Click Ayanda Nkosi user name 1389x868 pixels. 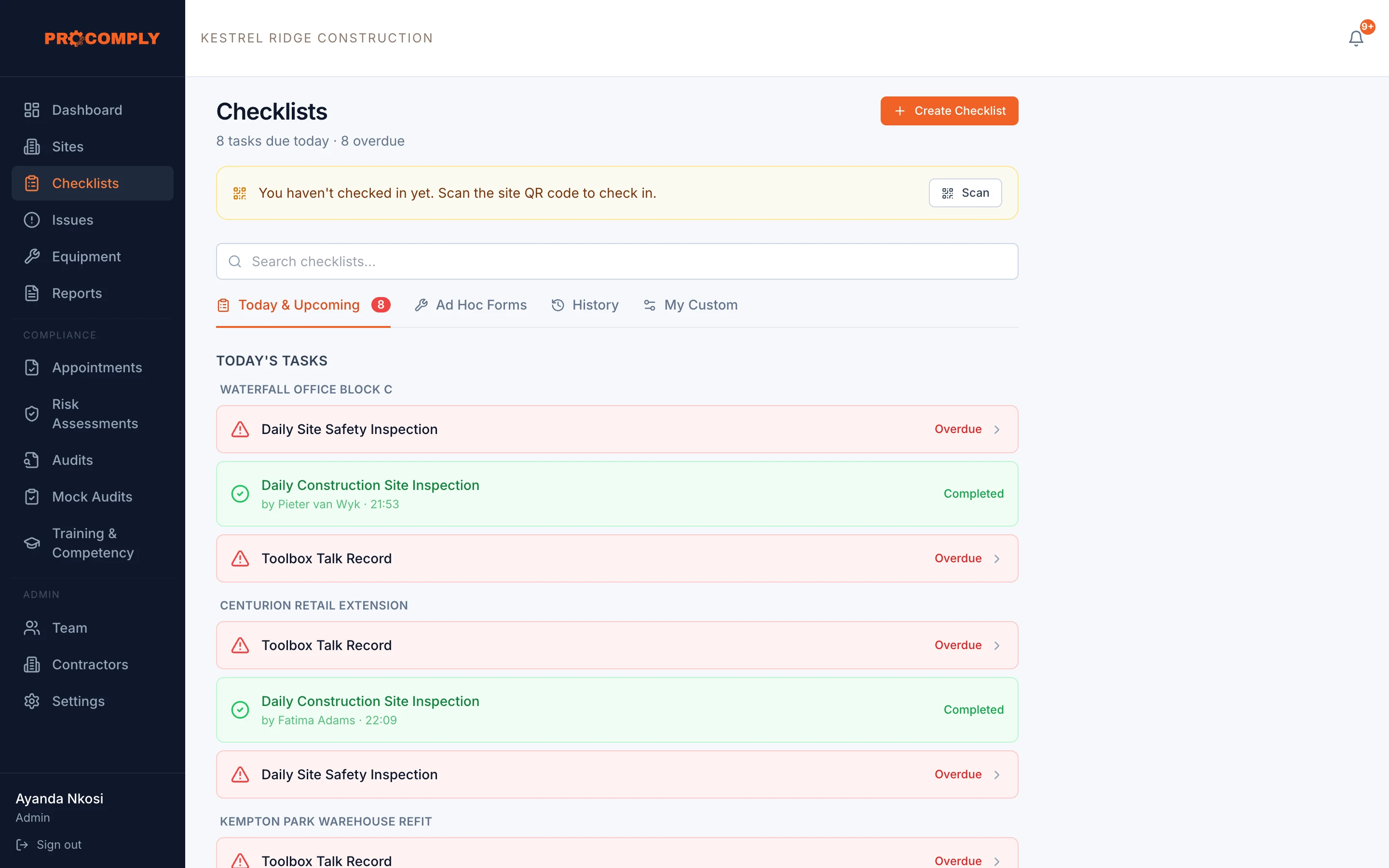pyautogui.click(x=59, y=799)
